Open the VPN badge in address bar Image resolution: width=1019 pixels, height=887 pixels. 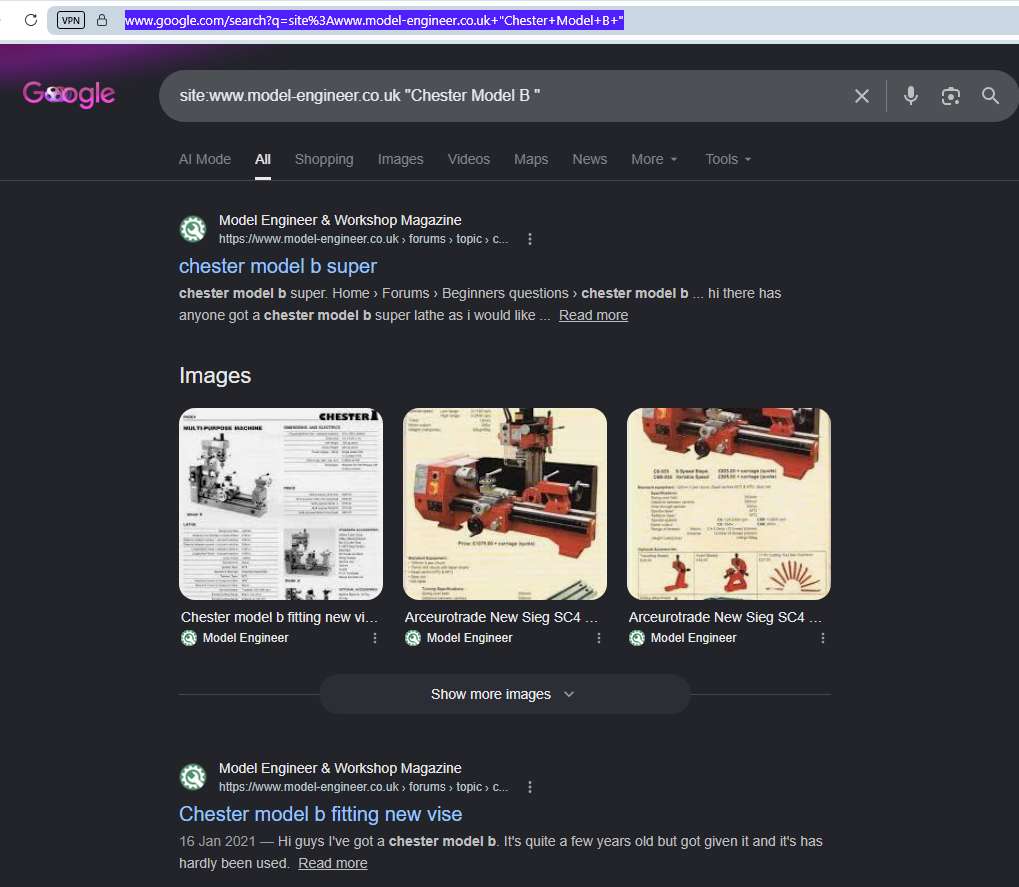point(71,20)
